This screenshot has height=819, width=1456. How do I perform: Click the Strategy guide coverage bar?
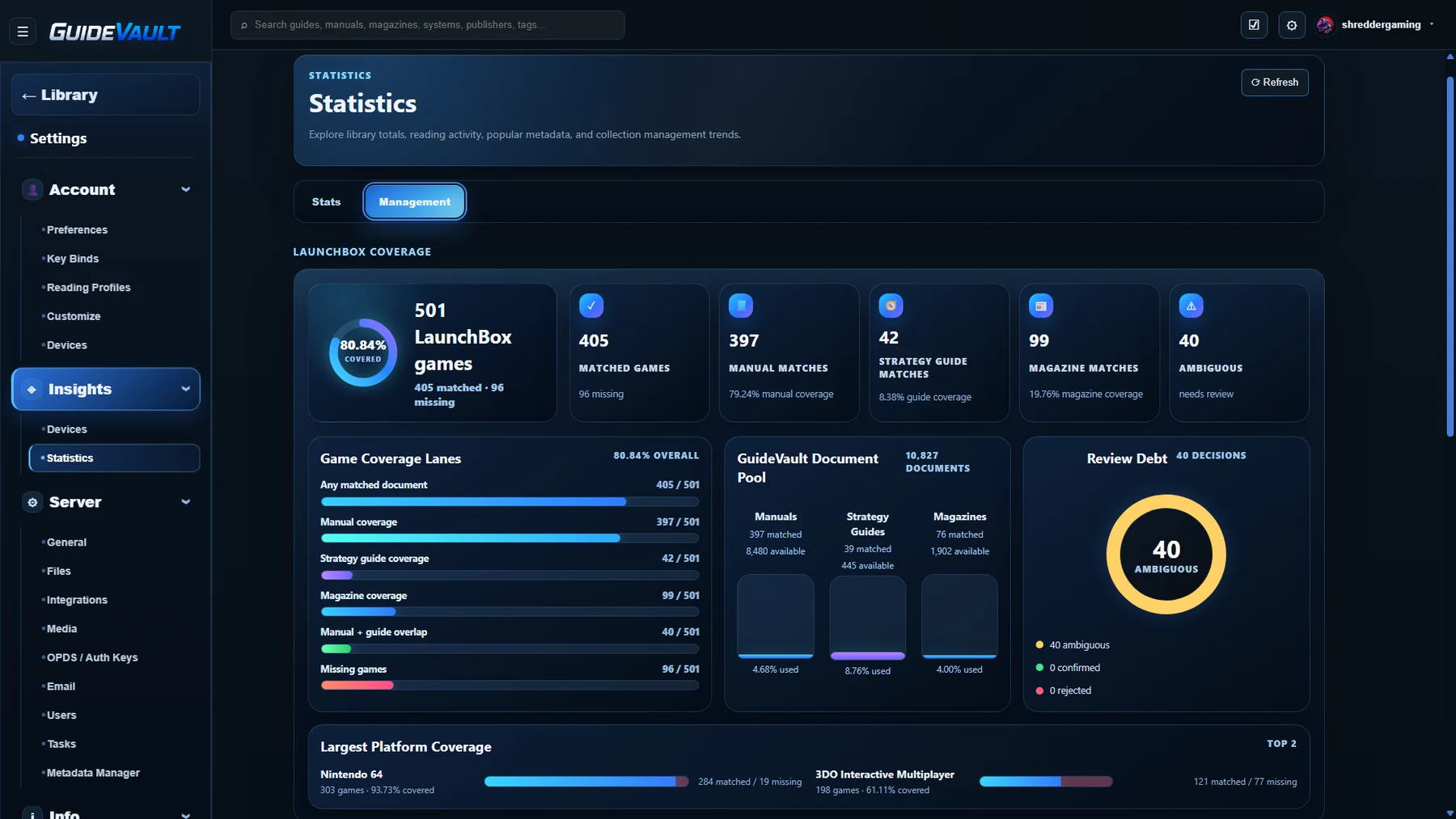(510, 576)
